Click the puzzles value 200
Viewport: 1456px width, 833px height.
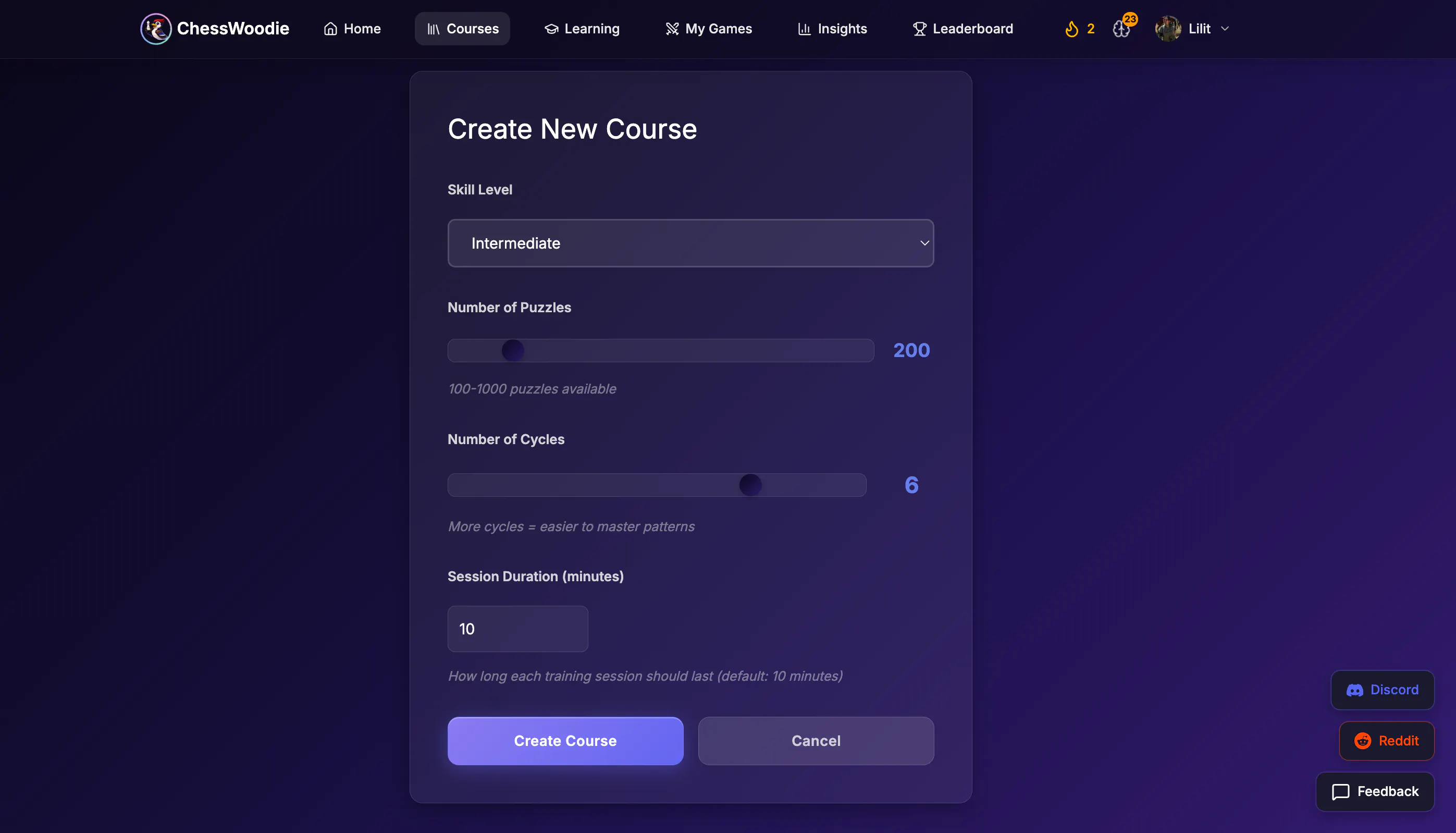911,350
